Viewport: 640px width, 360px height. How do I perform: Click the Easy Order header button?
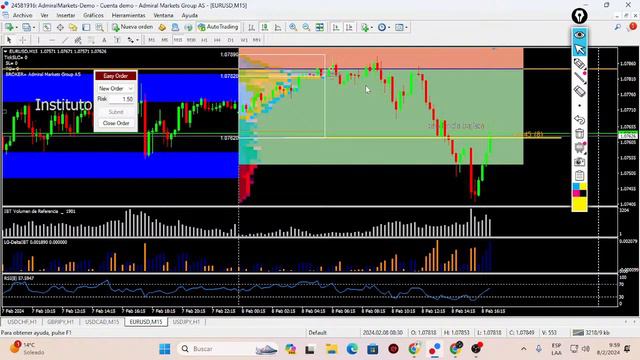pyautogui.click(x=116, y=76)
